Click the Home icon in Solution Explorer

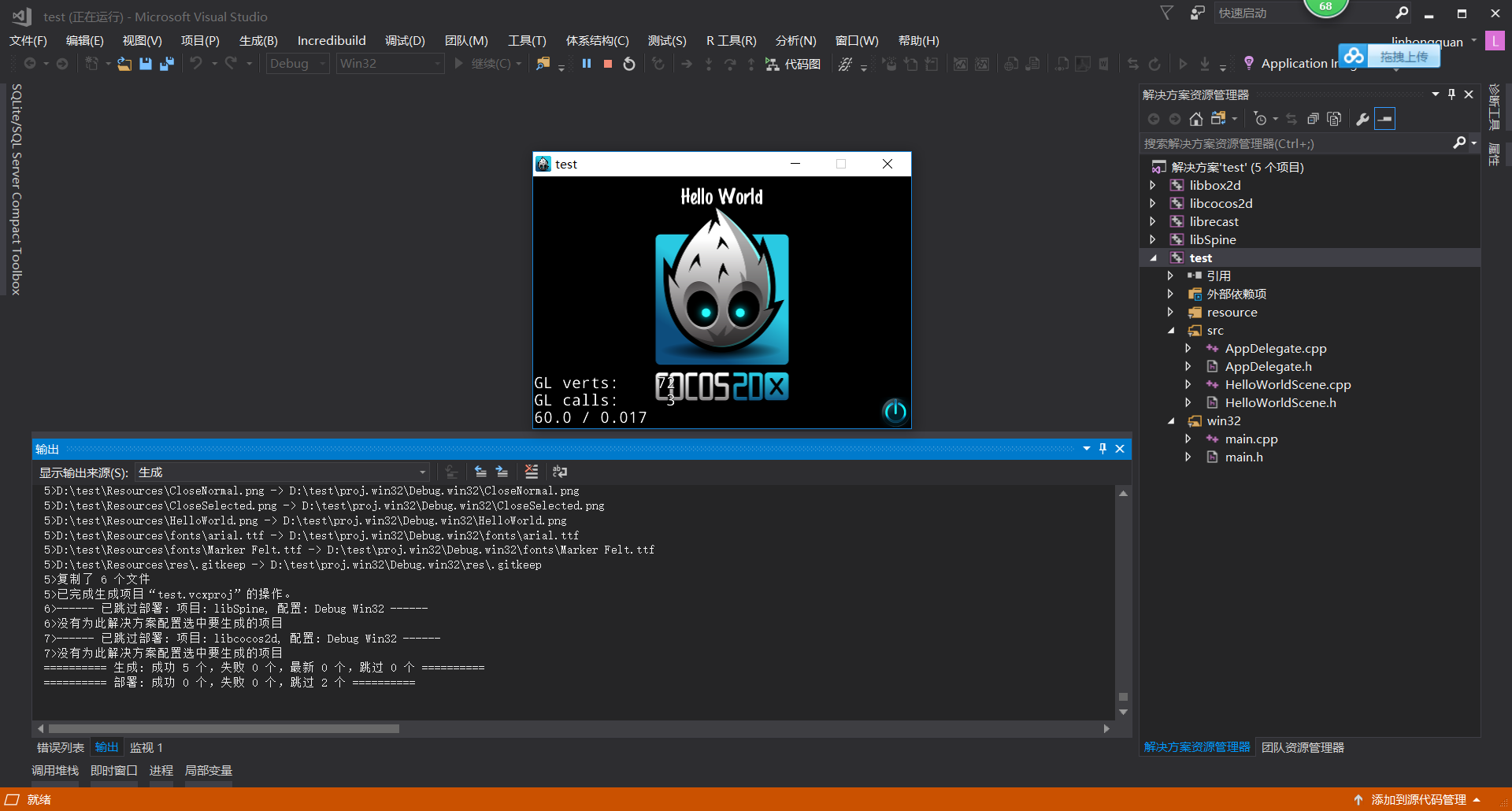[x=1196, y=119]
